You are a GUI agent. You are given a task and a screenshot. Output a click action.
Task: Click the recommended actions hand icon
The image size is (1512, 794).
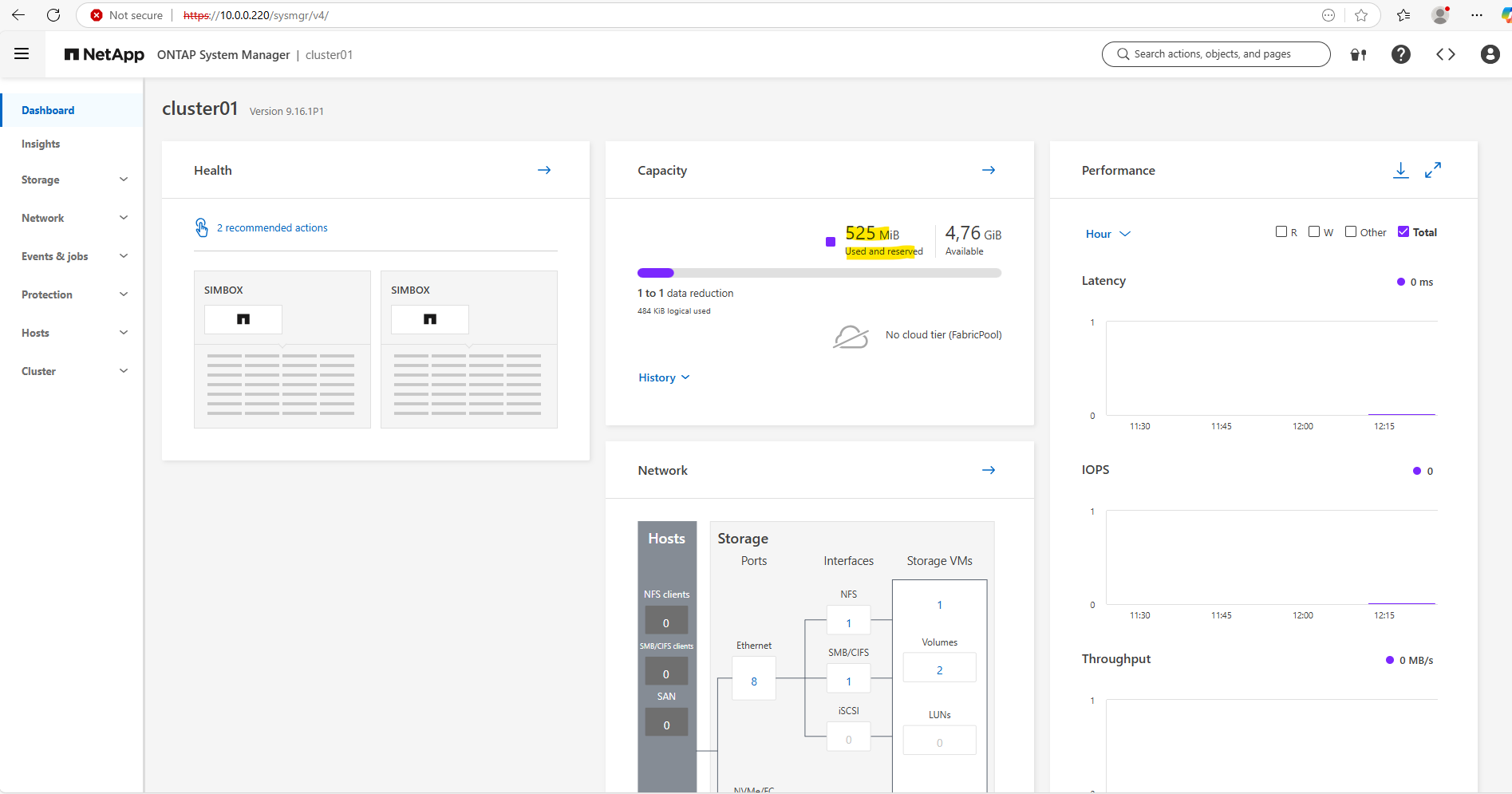[202, 227]
